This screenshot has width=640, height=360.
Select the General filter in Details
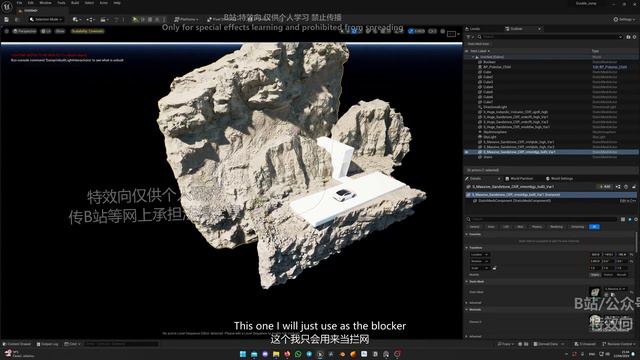(x=474, y=227)
